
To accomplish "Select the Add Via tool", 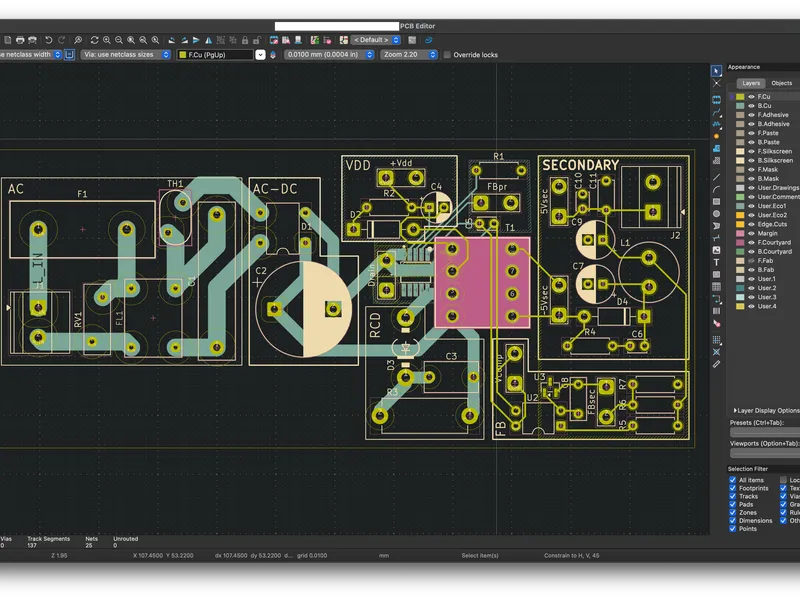I will 716,136.
